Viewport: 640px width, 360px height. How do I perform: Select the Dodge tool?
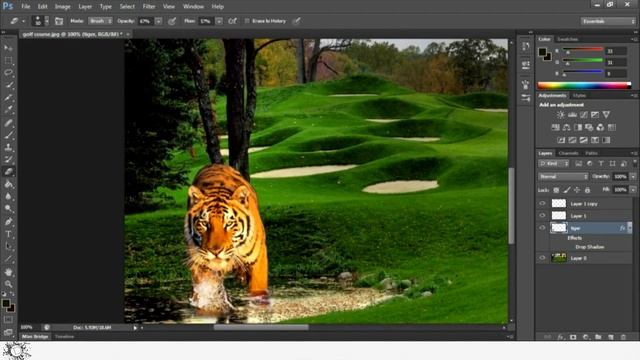(x=8, y=209)
